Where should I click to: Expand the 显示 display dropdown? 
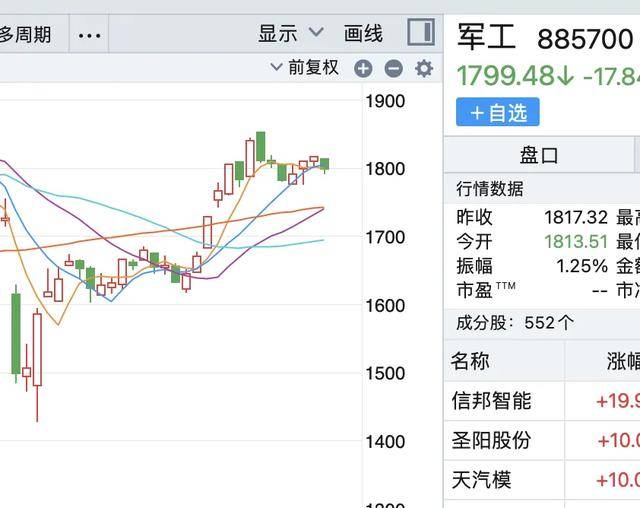[x=290, y=34]
